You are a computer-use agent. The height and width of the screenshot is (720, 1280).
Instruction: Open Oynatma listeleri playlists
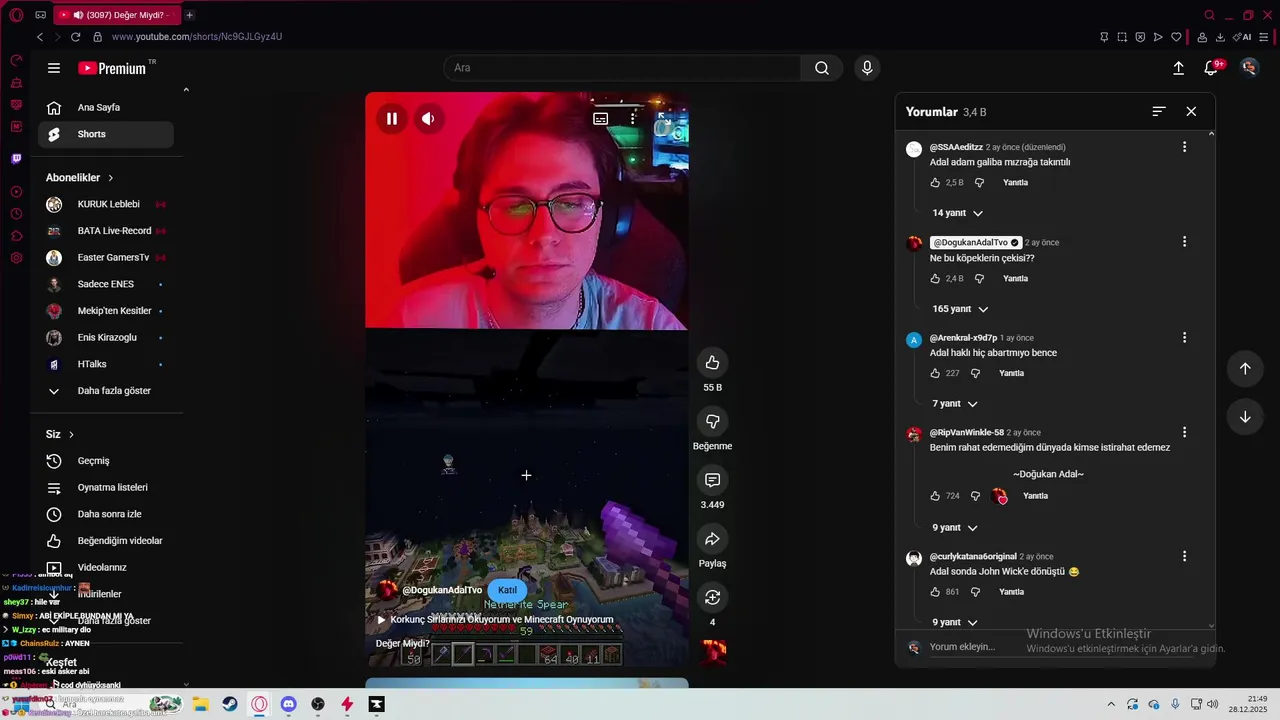tap(105, 488)
